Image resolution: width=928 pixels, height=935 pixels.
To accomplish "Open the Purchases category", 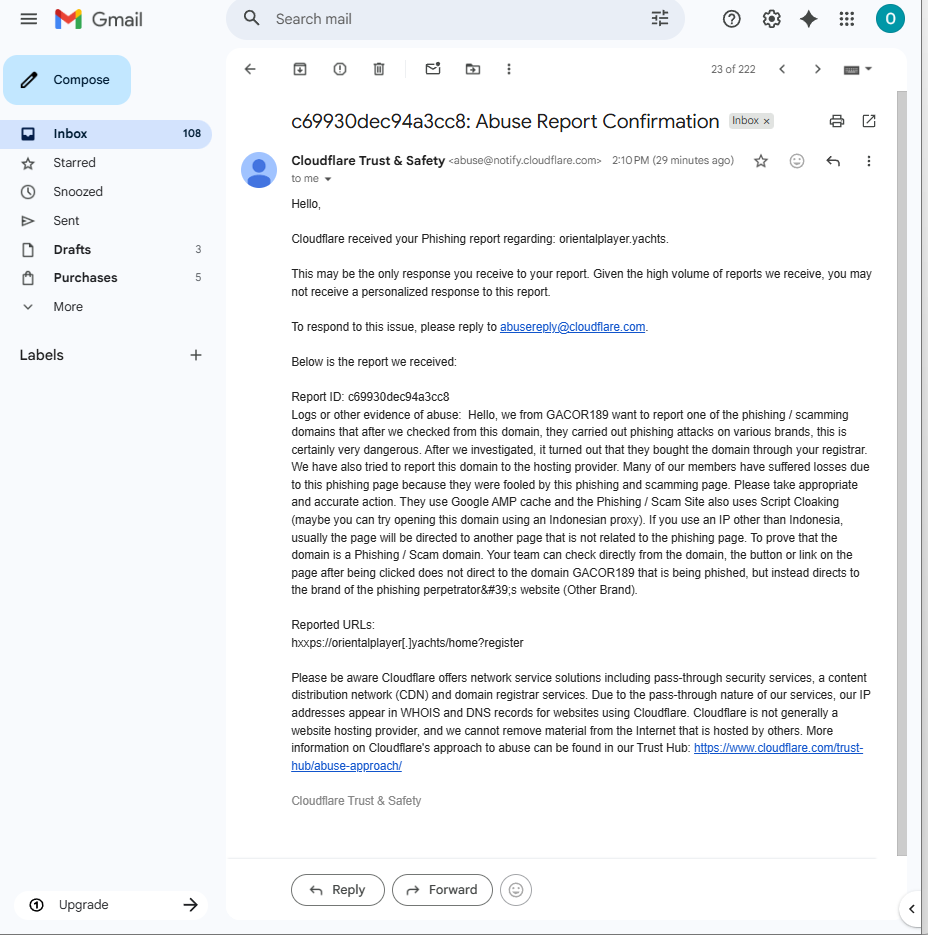I will click(x=106, y=278).
